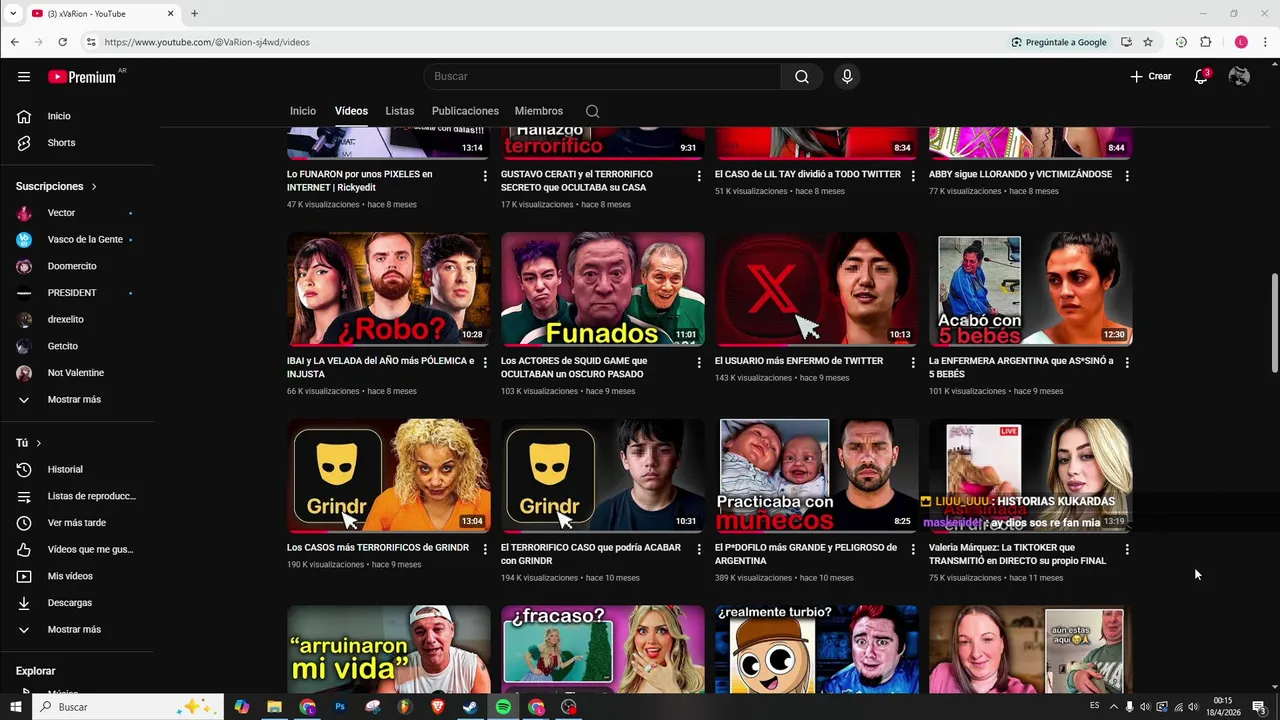
Task: Play the Squid Game Funados thumbnail
Action: click(603, 289)
